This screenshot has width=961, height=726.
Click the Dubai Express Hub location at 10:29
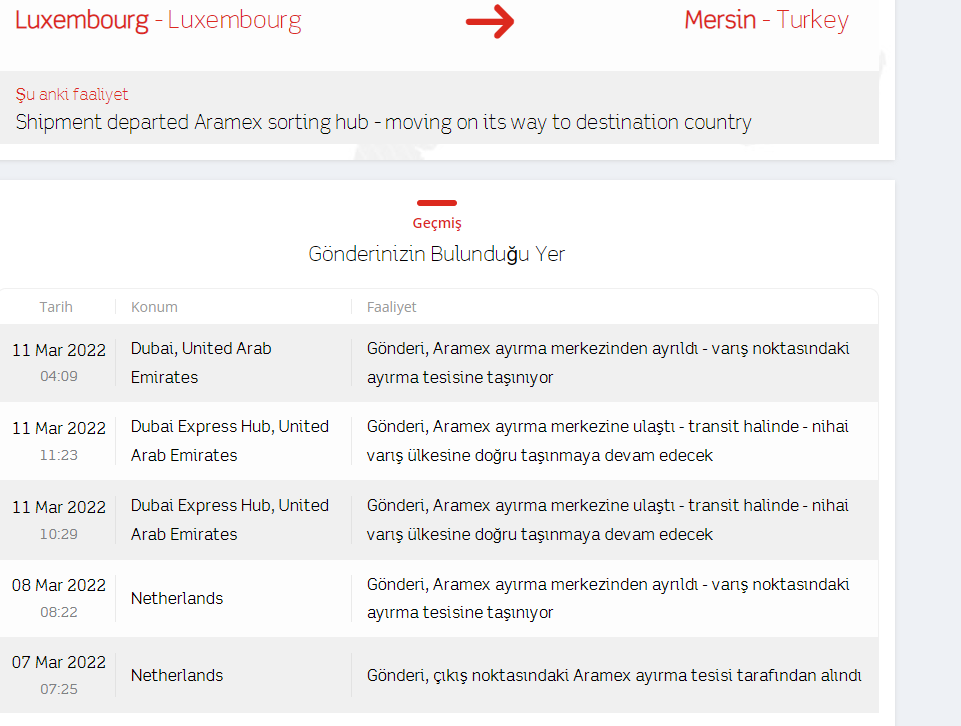230,519
